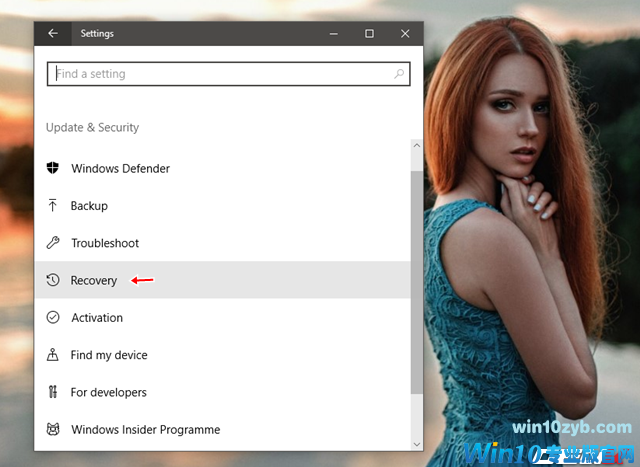Image resolution: width=640 pixels, height=467 pixels.
Task: Click the Backup upload-arrow icon
Action: pyautogui.click(x=53, y=205)
